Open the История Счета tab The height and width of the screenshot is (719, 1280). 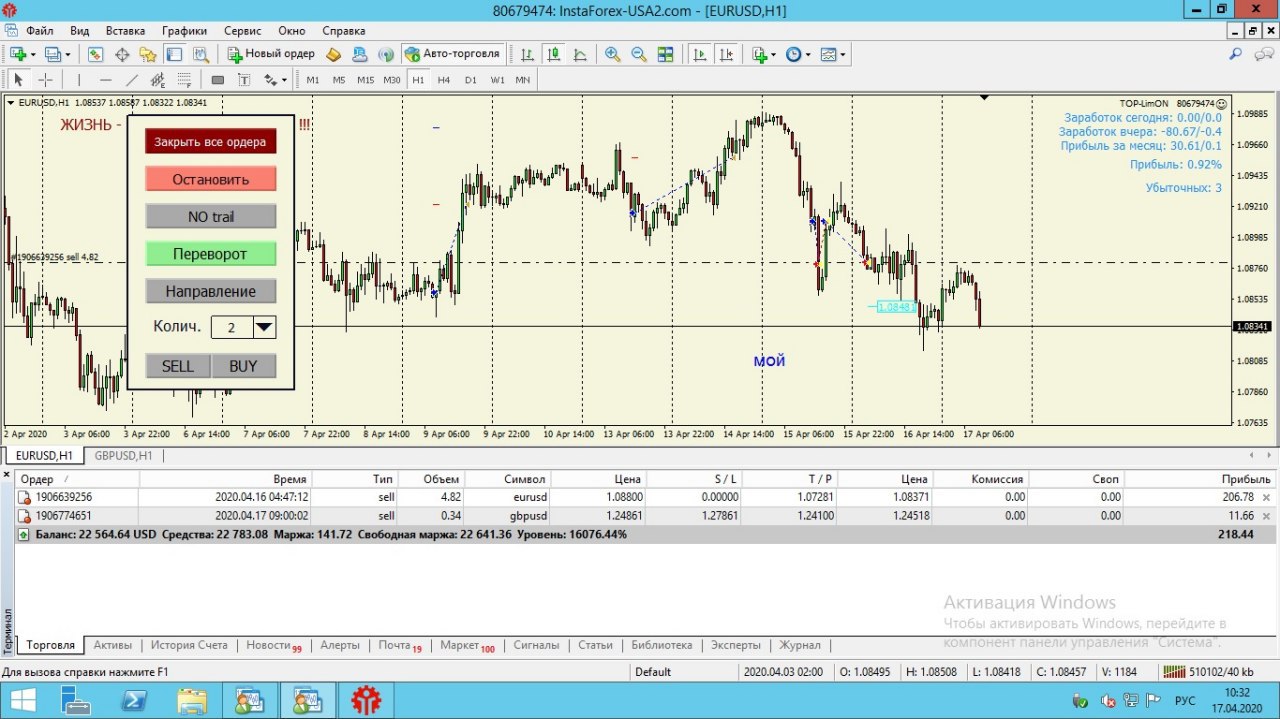(189, 645)
